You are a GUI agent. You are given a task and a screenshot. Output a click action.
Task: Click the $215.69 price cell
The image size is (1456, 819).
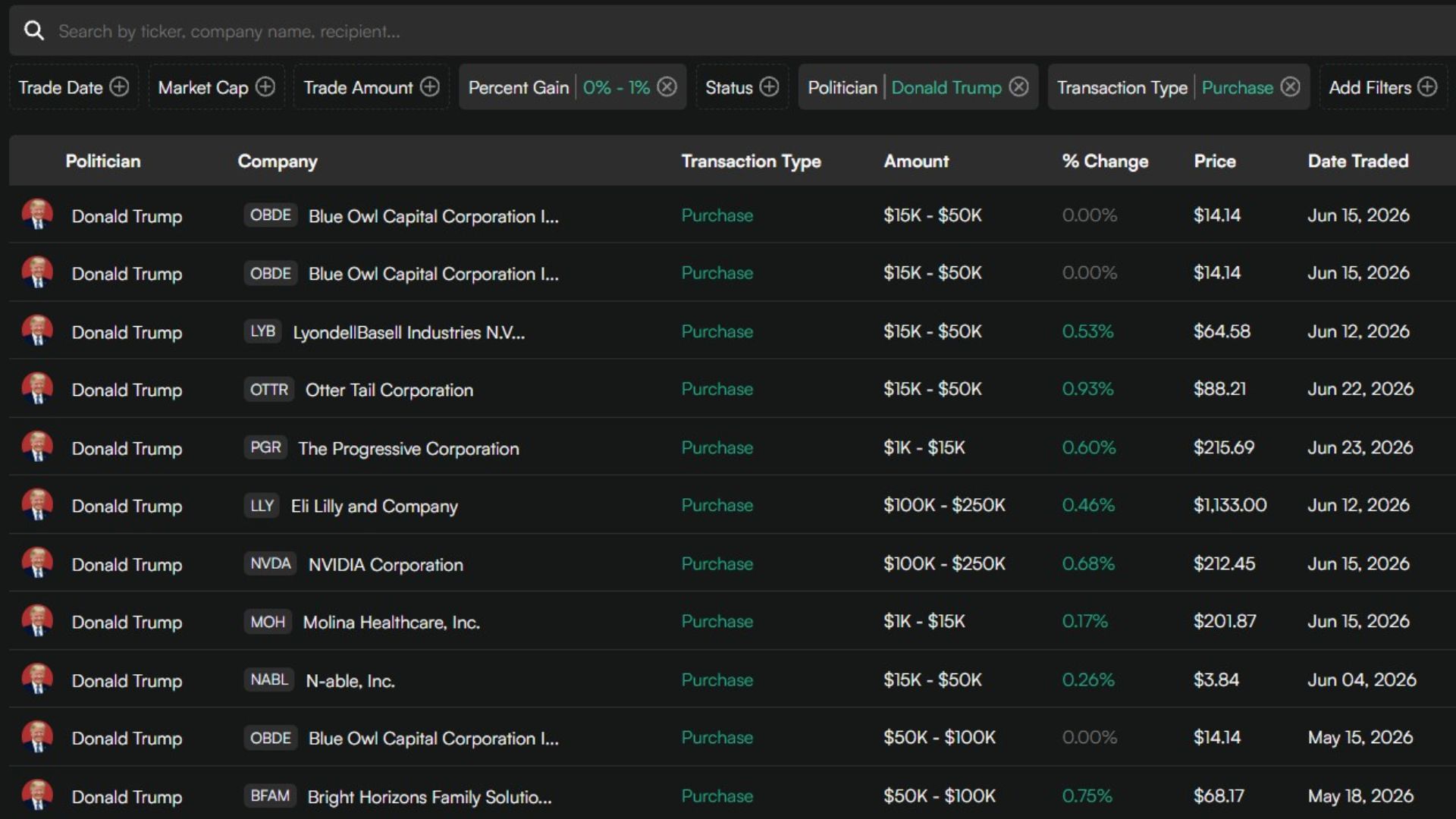[1224, 447]
